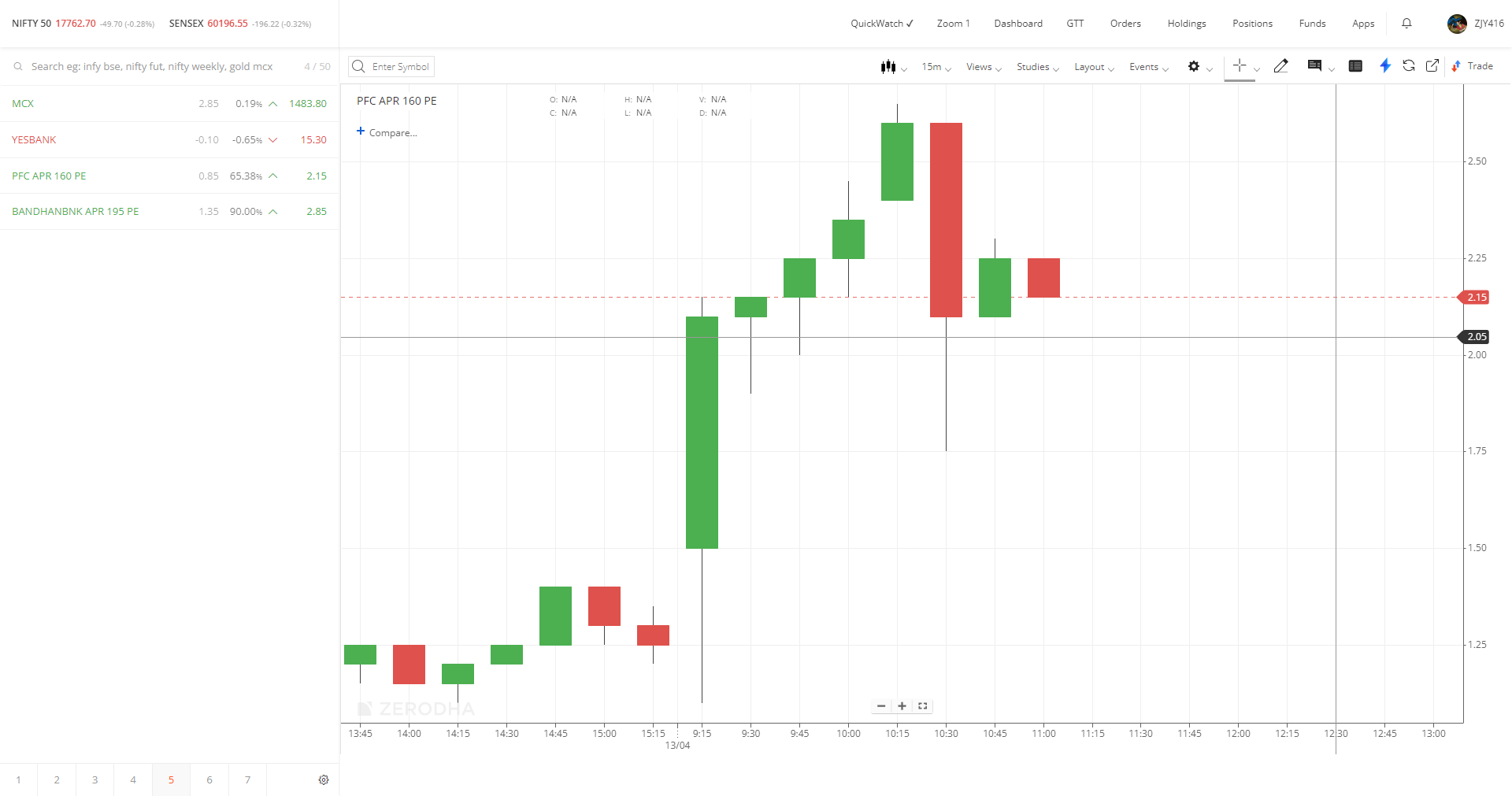Refresh the chart with reload icon
Image resolution: width=1512 pixels, height=796 pixels.
tap(1409, 66)
